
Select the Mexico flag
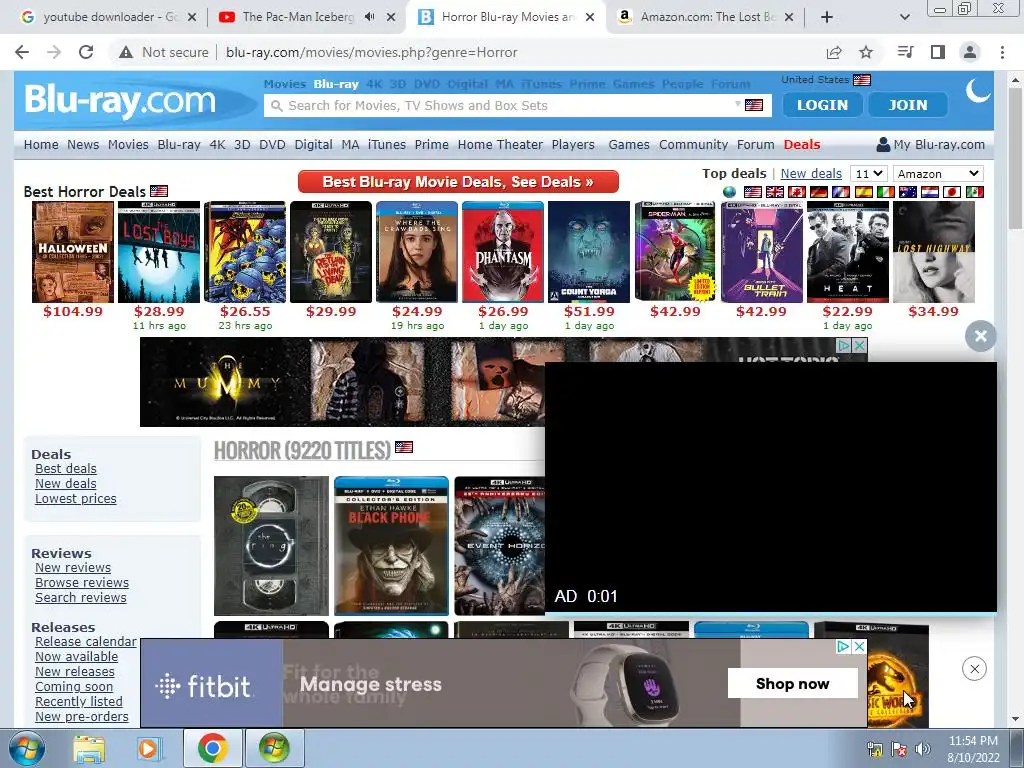click(974, 192)
